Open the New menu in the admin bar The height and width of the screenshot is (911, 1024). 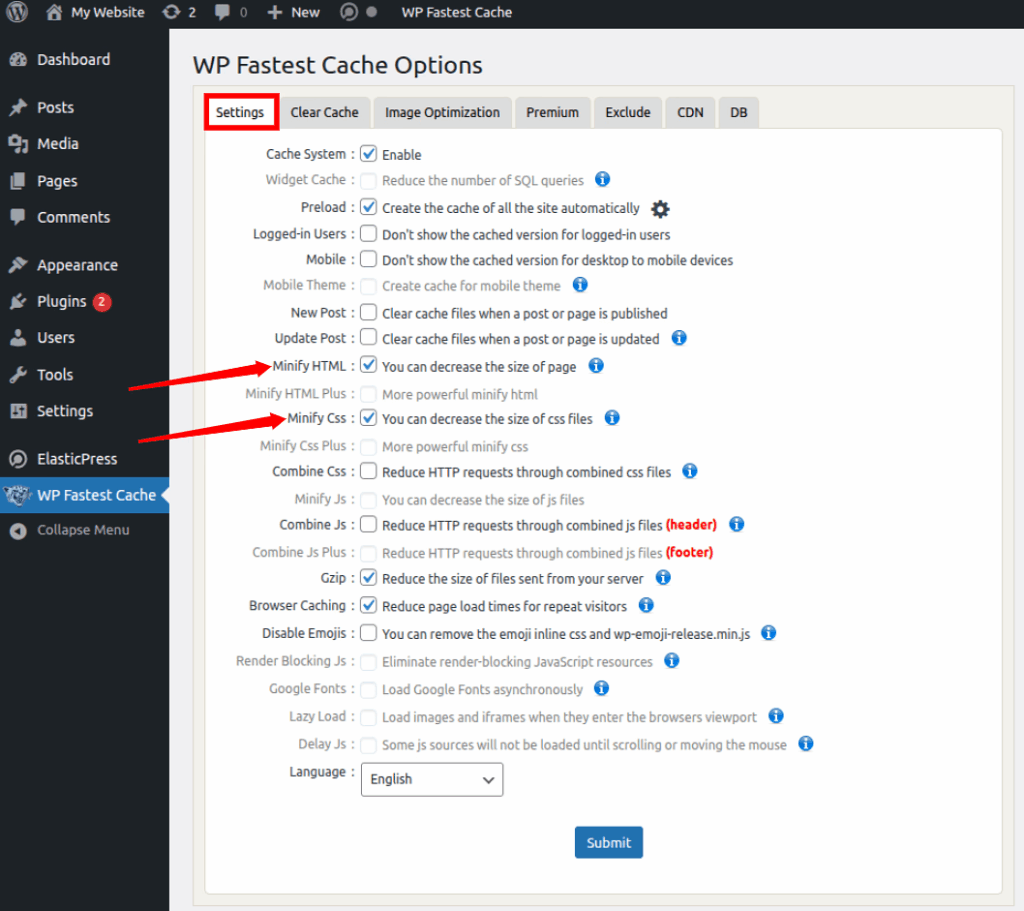(293, 12)
